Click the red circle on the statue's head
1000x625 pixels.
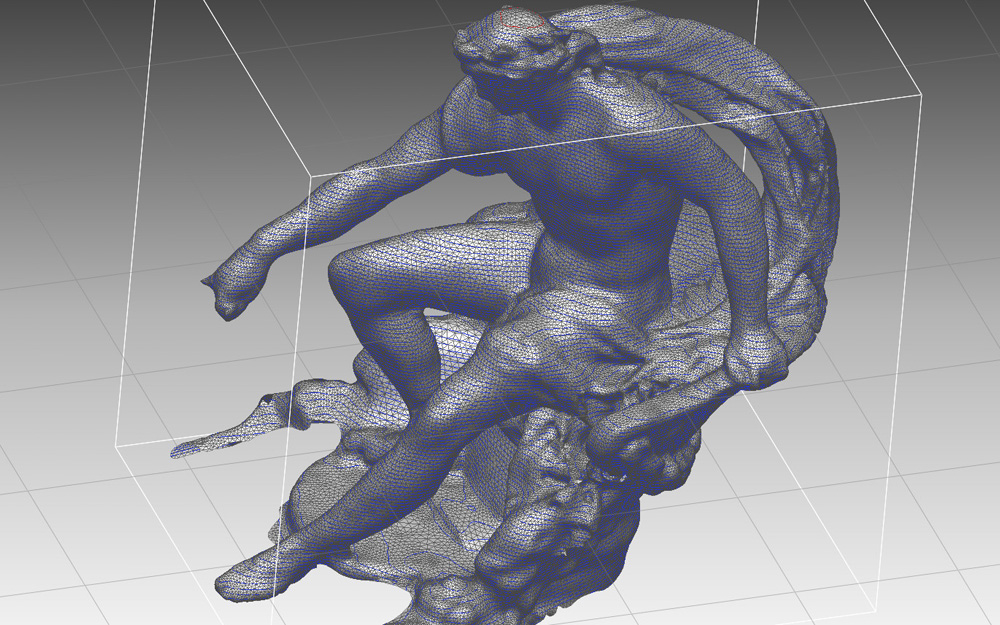pos(522,18)
